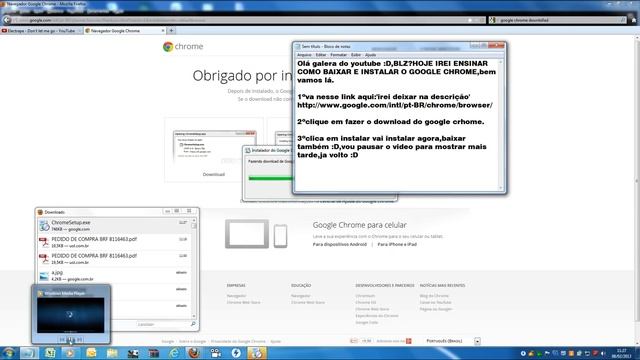This screenshot has width=640, height=360.
Task: Click the Windows Media Player preview thumbnail
Action: point(70,315)
